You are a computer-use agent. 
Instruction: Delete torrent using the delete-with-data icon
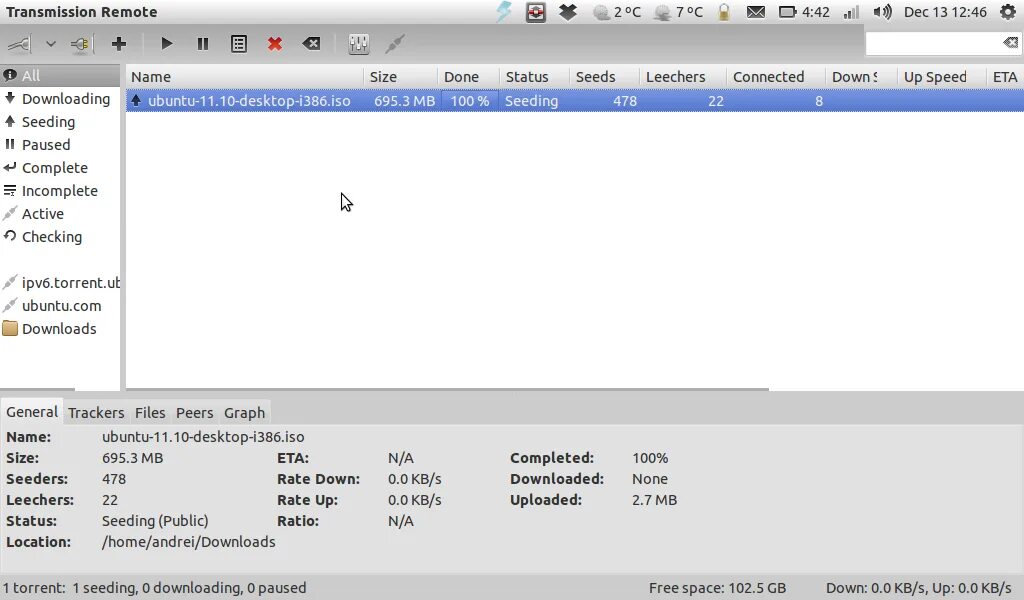310,43
